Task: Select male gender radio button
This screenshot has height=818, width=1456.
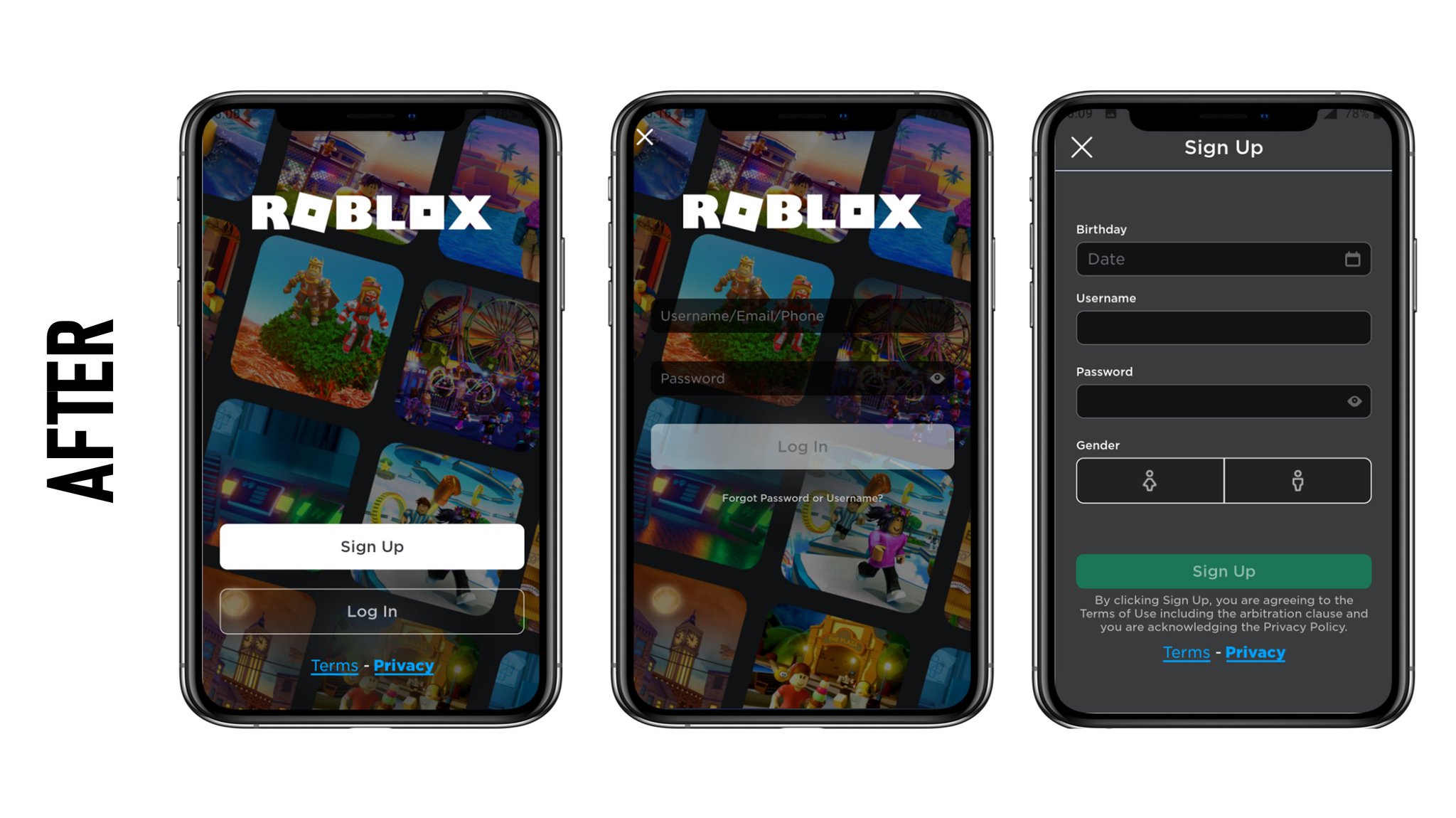Action: click(x=1297, y=481)
